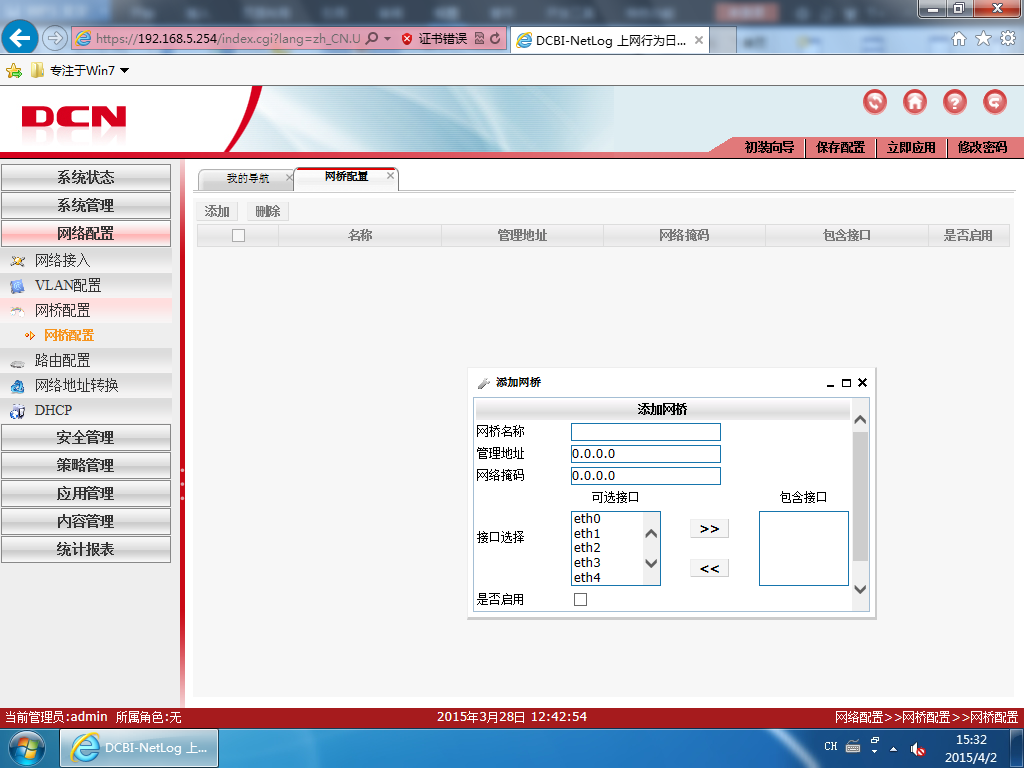Click the keyboard icon in system tray
The height and width of the screenshot is (768, 1024).
pos(853,746)
